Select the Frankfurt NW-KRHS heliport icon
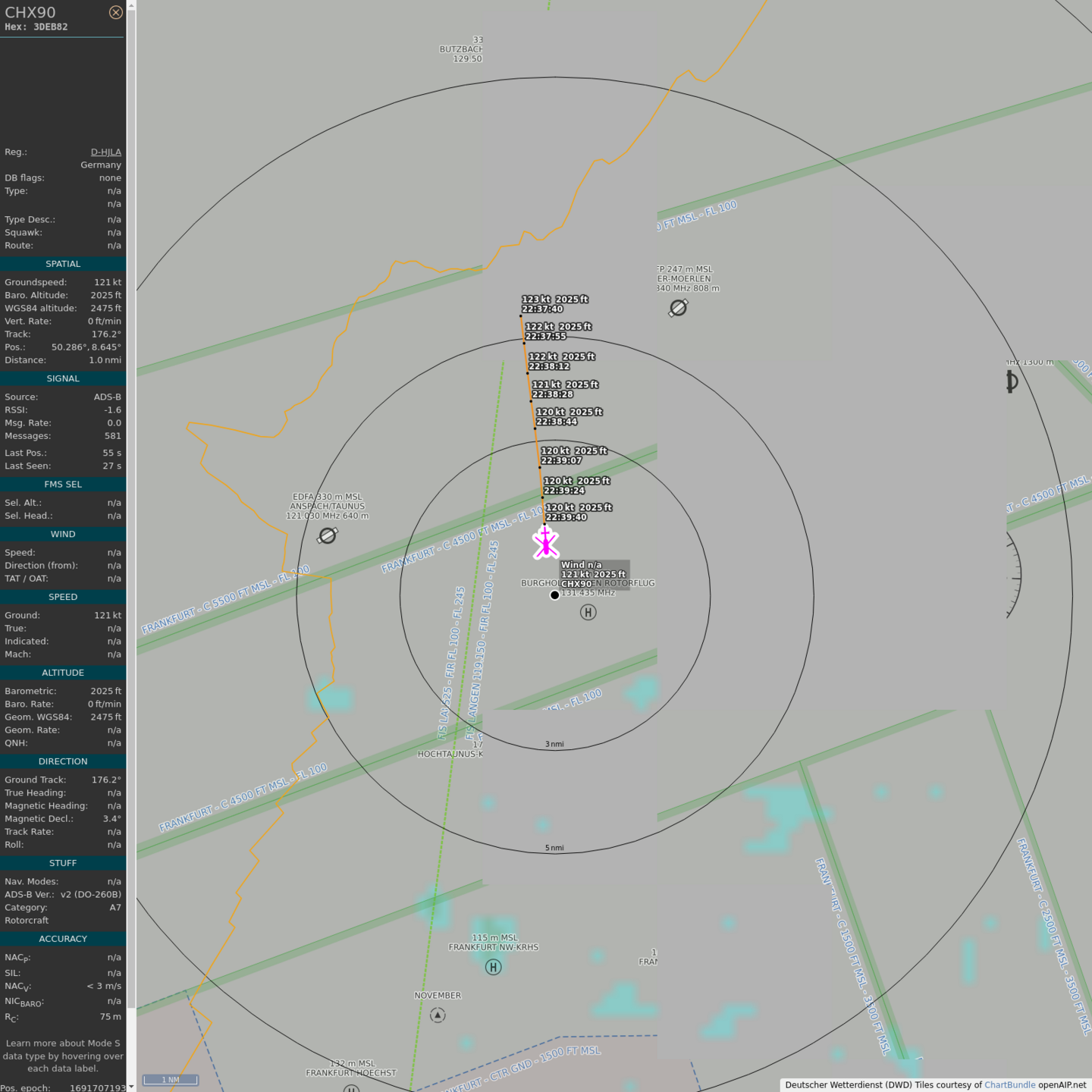The height and width of the screenshot is (1092, 1092). click(493, 967)
